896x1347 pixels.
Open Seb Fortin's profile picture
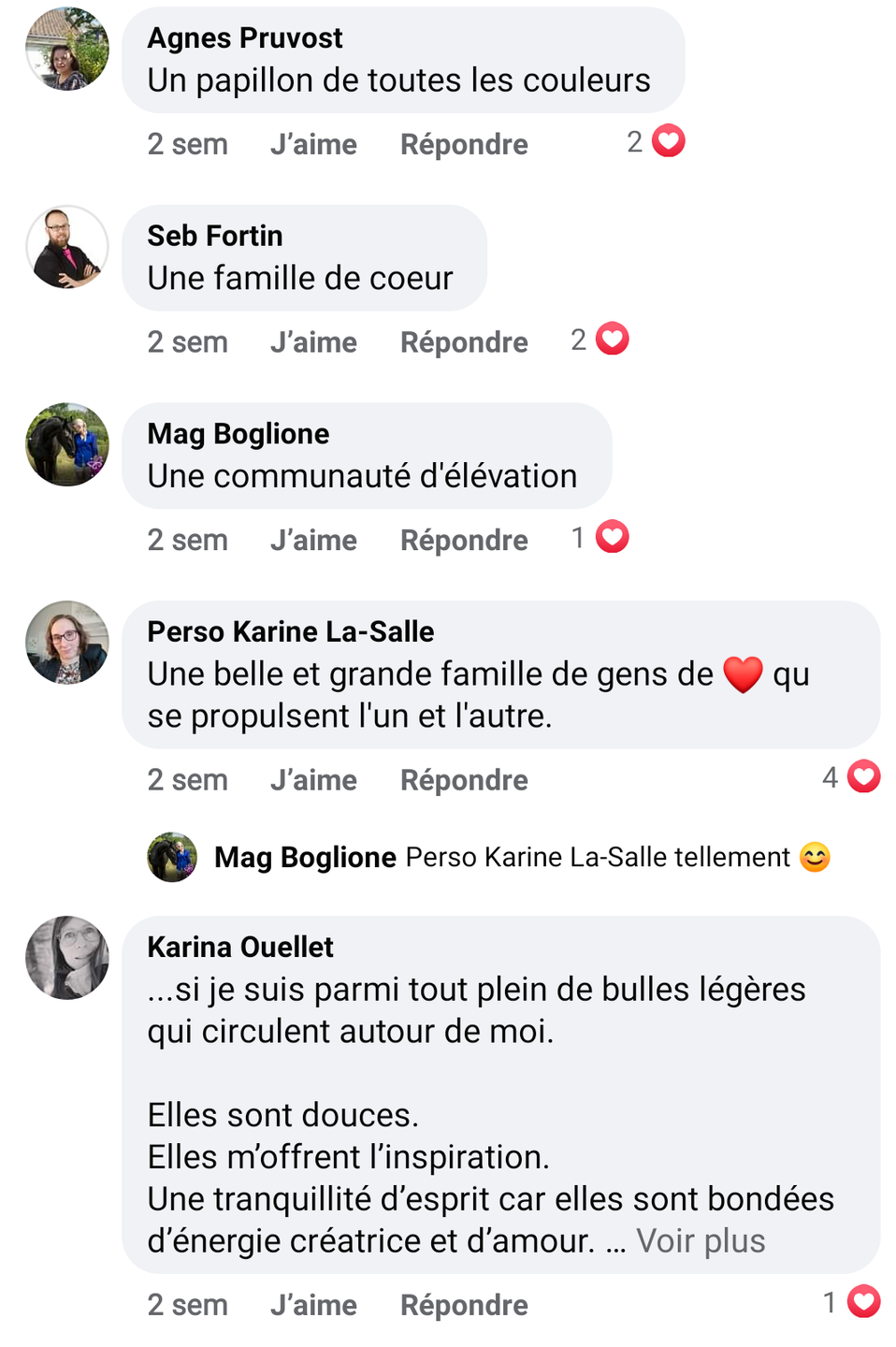(x=67, y=247)
